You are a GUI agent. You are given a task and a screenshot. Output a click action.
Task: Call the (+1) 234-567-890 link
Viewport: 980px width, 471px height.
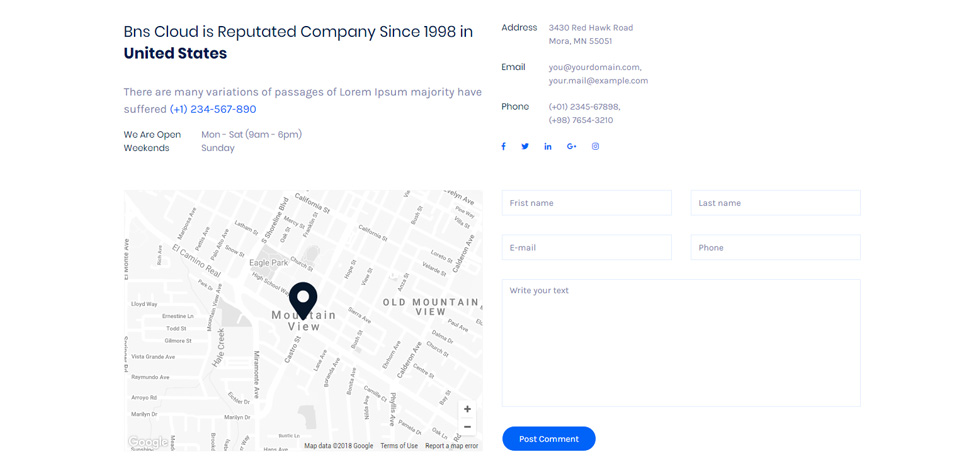(x=213, y=109)
